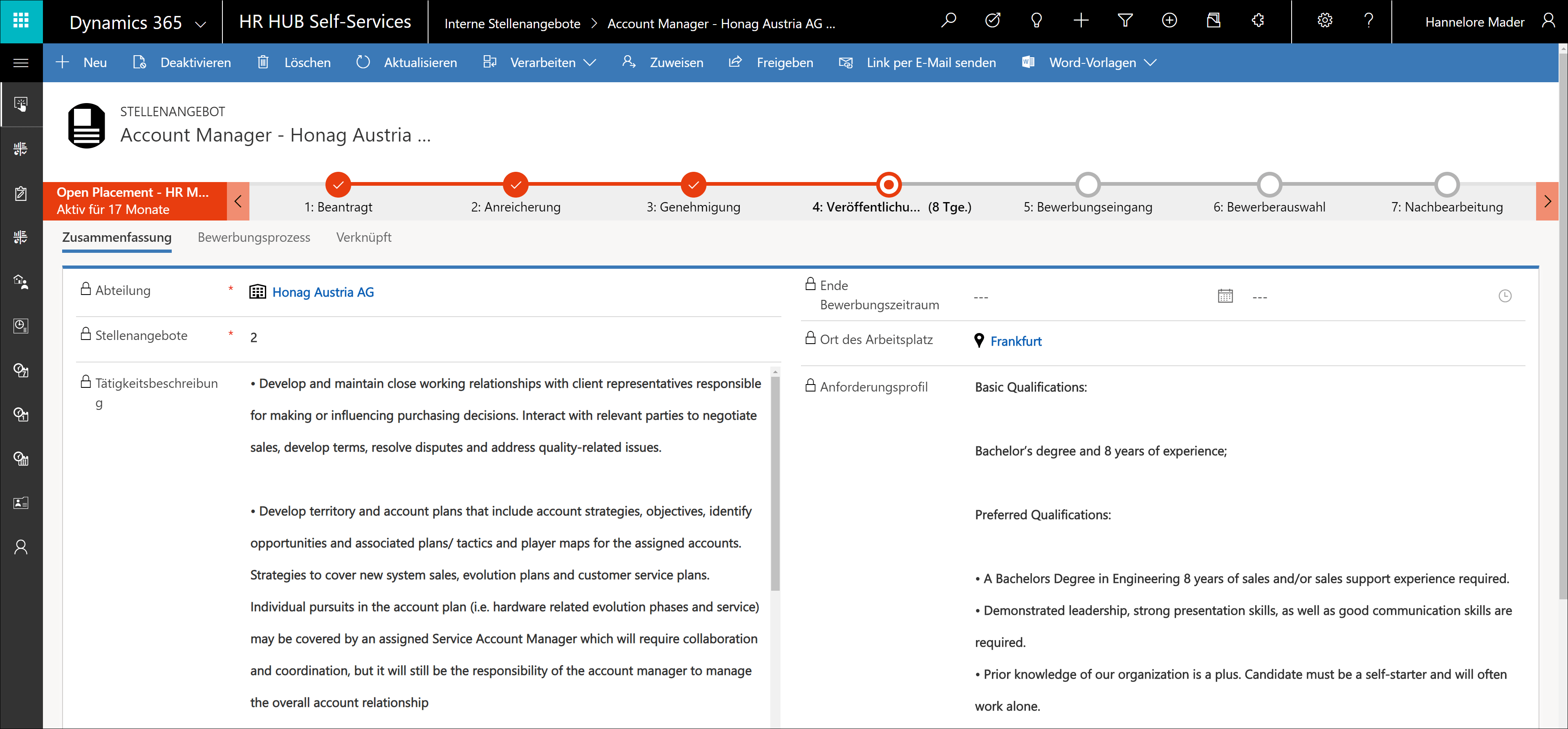Open the ninth sidebar icon from top
The width and height of the screenshot is (1568, 729).
[21, 459]
